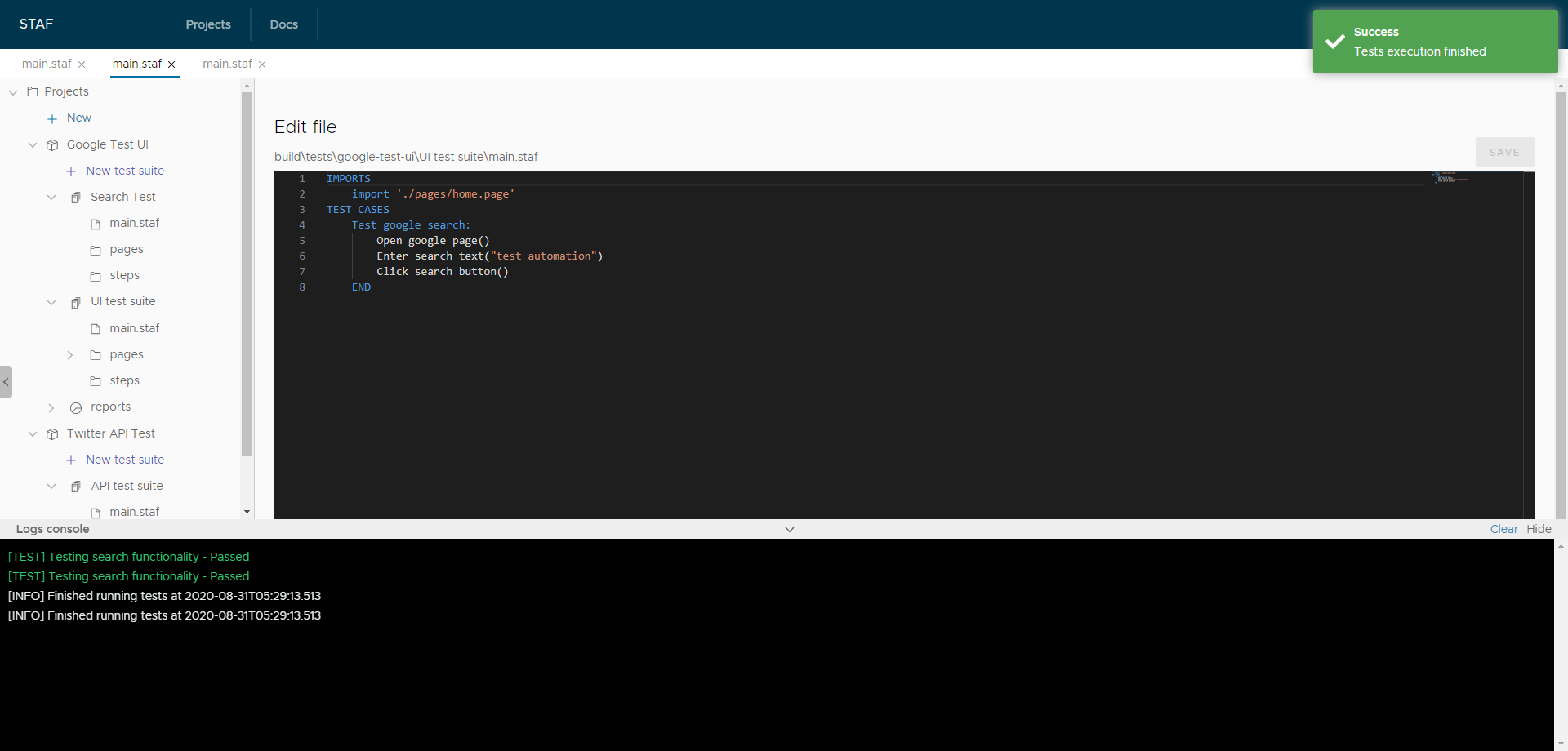Click the SAVE button

click(1504, 153)
